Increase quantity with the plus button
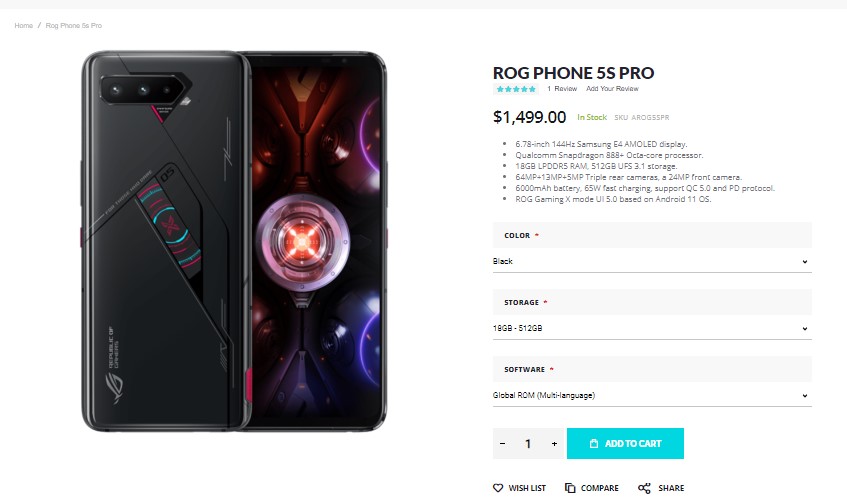This screenshot has width=847, height=504. click(554, 443)
